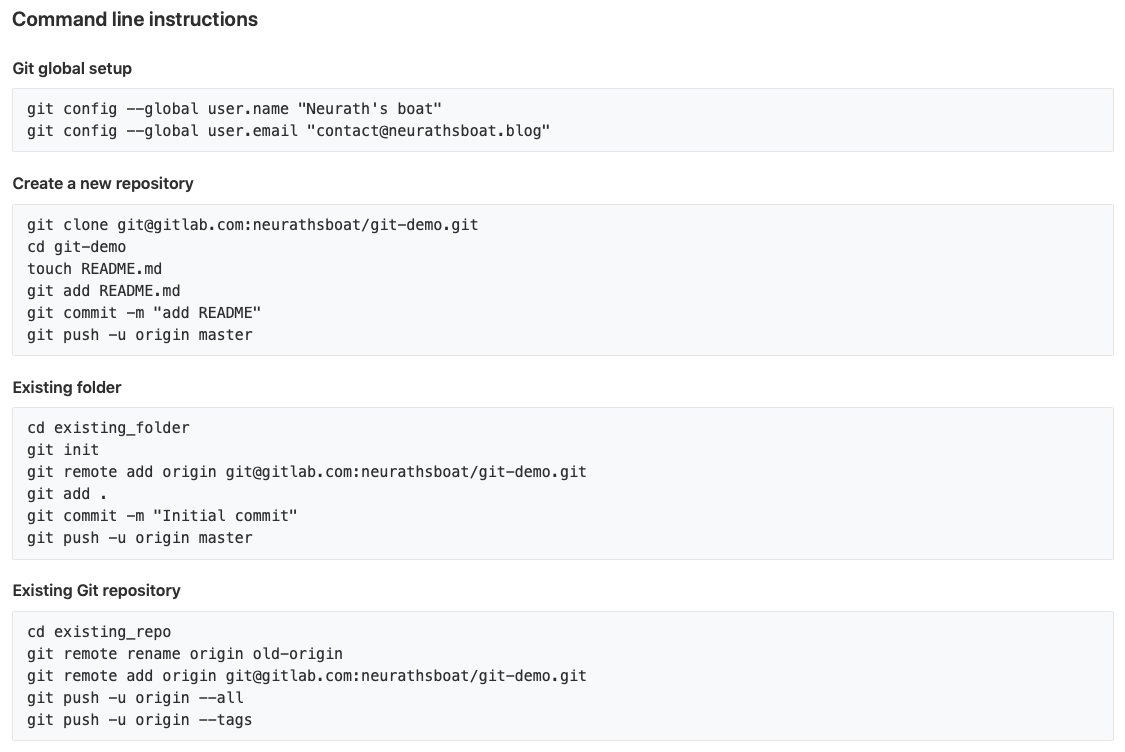Click the "git add ." line

tap(67, 494)
